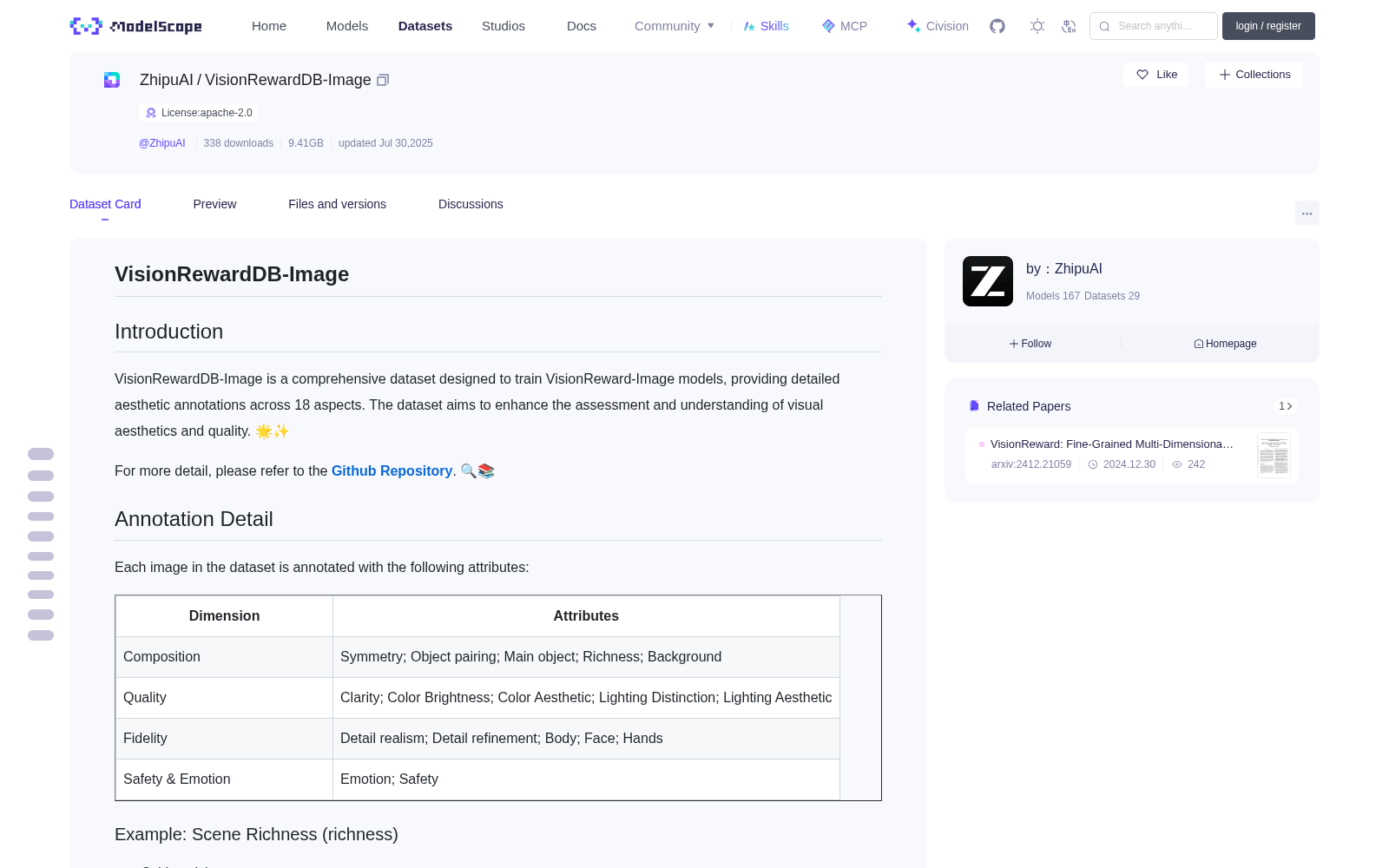Click the "338 downloads" text
This screenshot has width=1389, height=868.
pos(239,143)
